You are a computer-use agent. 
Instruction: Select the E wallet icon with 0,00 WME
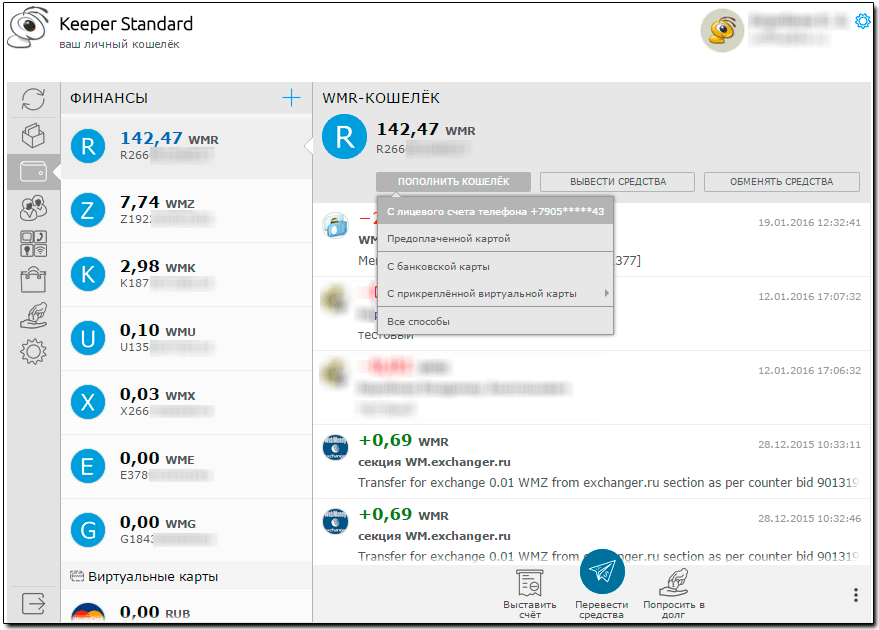point(88,466)
